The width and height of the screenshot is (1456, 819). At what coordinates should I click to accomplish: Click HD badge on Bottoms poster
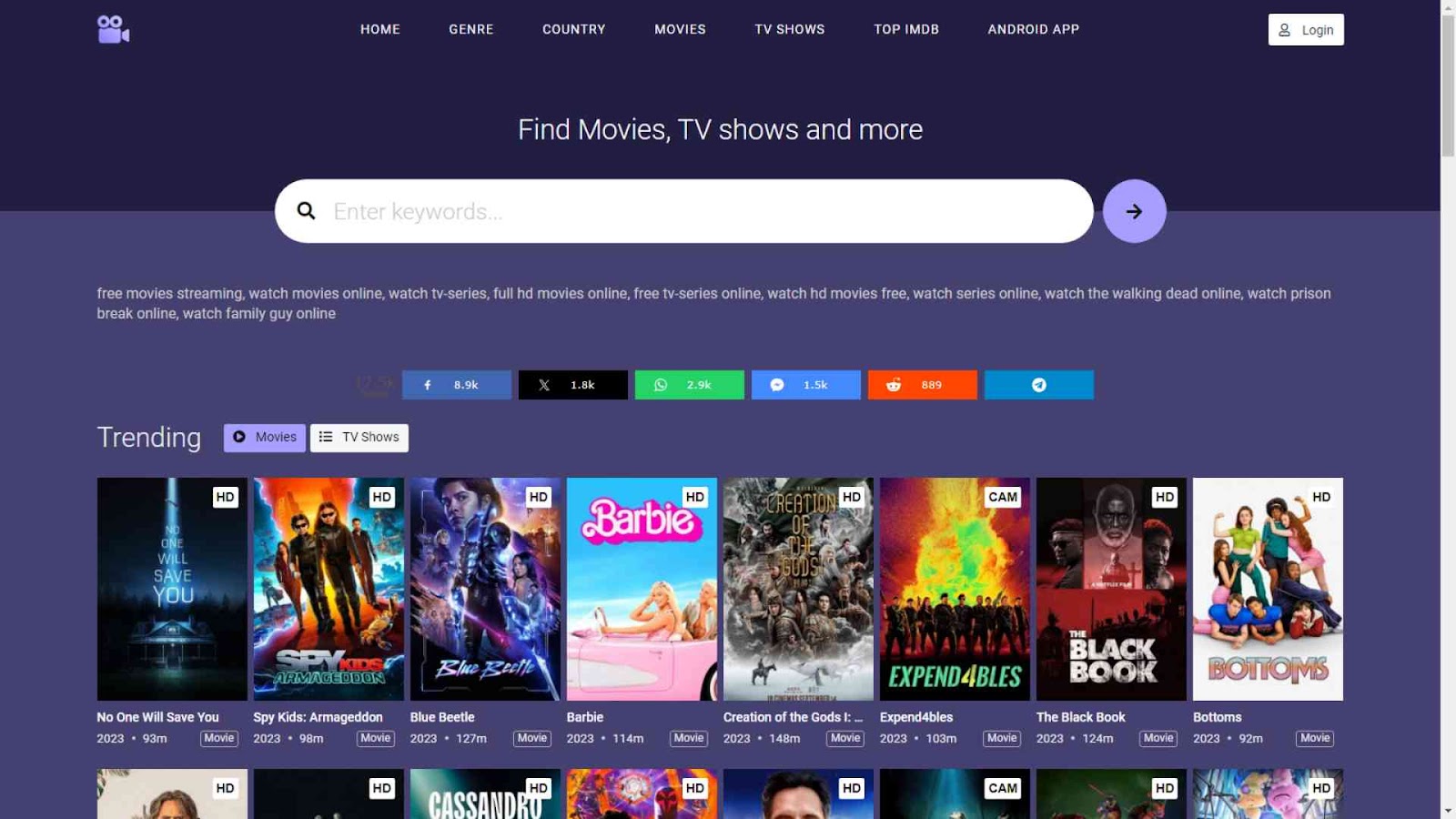tap(1321, 497)
